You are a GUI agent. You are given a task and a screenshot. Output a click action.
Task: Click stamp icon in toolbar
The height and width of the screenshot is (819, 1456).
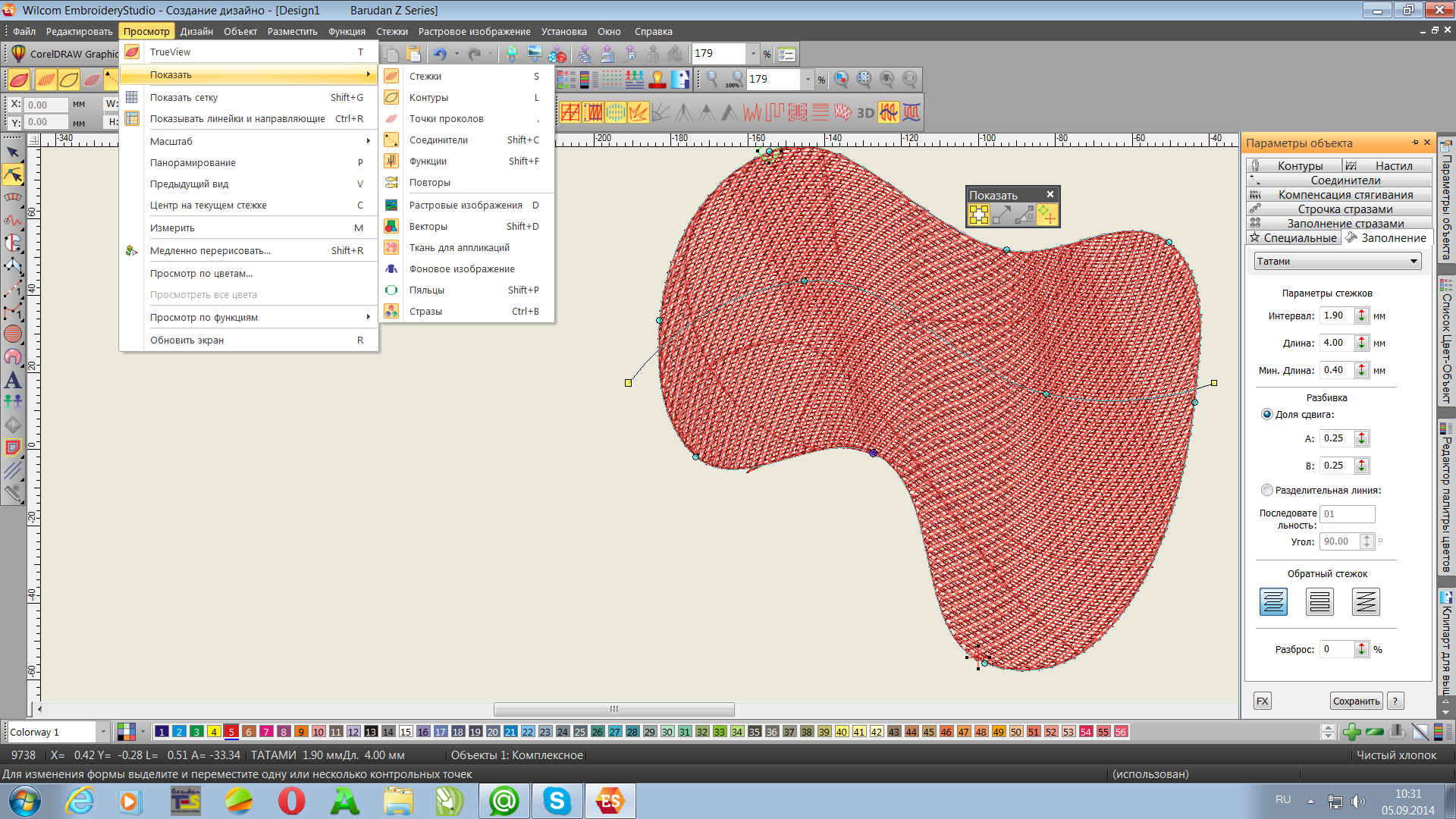tap(657, 79)
